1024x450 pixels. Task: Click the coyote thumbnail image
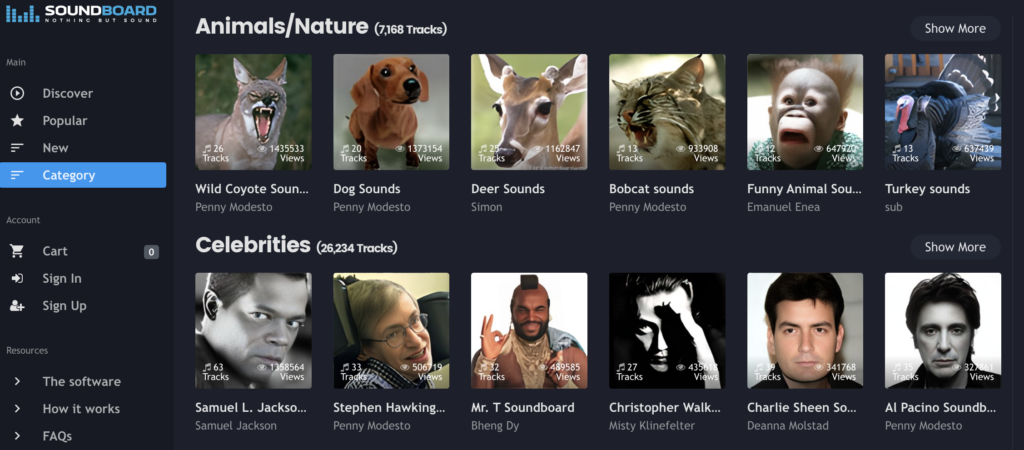(253, 112)
